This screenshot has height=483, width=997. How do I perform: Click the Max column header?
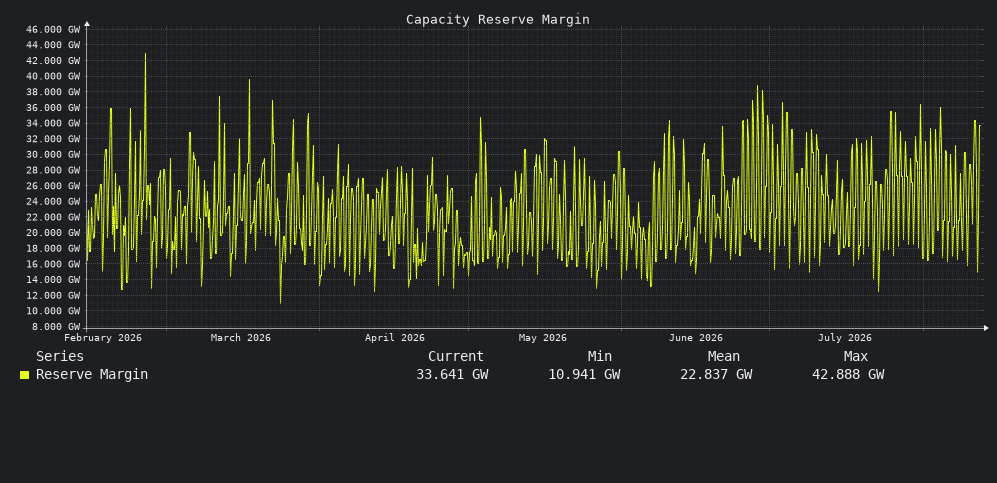tap(856, 357)
